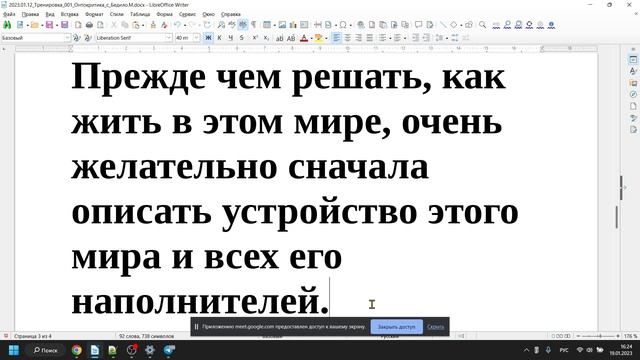Toggle Strikethrough formatting button S
Screen dimensions: 640x360
pos(242,38)
